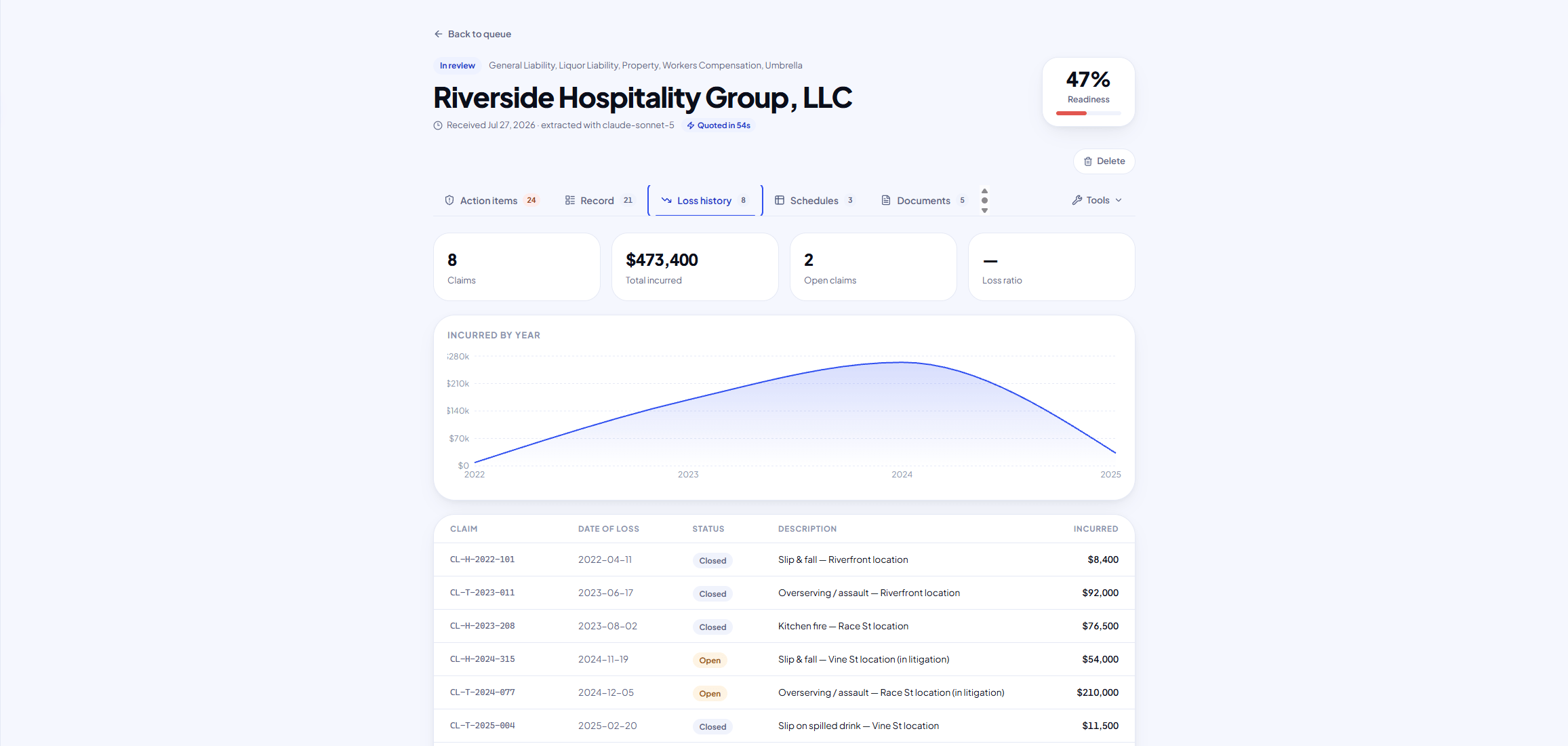Viewport: 1568px width, 746px height.
Task: Click the lines of business text
Action: click(645, 66)
